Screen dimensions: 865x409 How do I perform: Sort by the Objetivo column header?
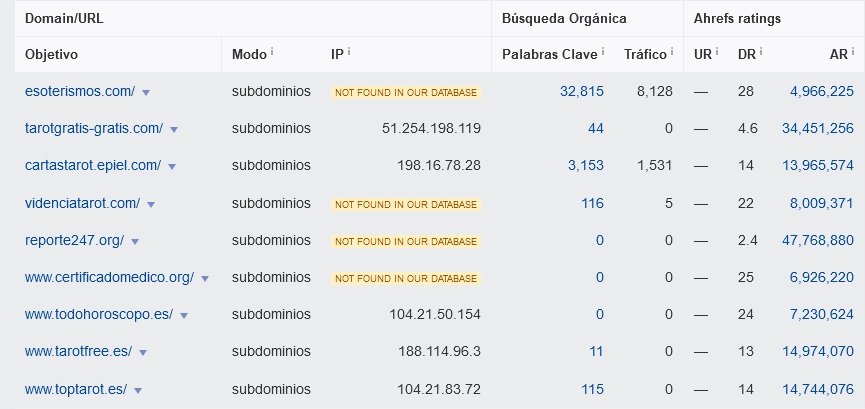tap(52, 54)
